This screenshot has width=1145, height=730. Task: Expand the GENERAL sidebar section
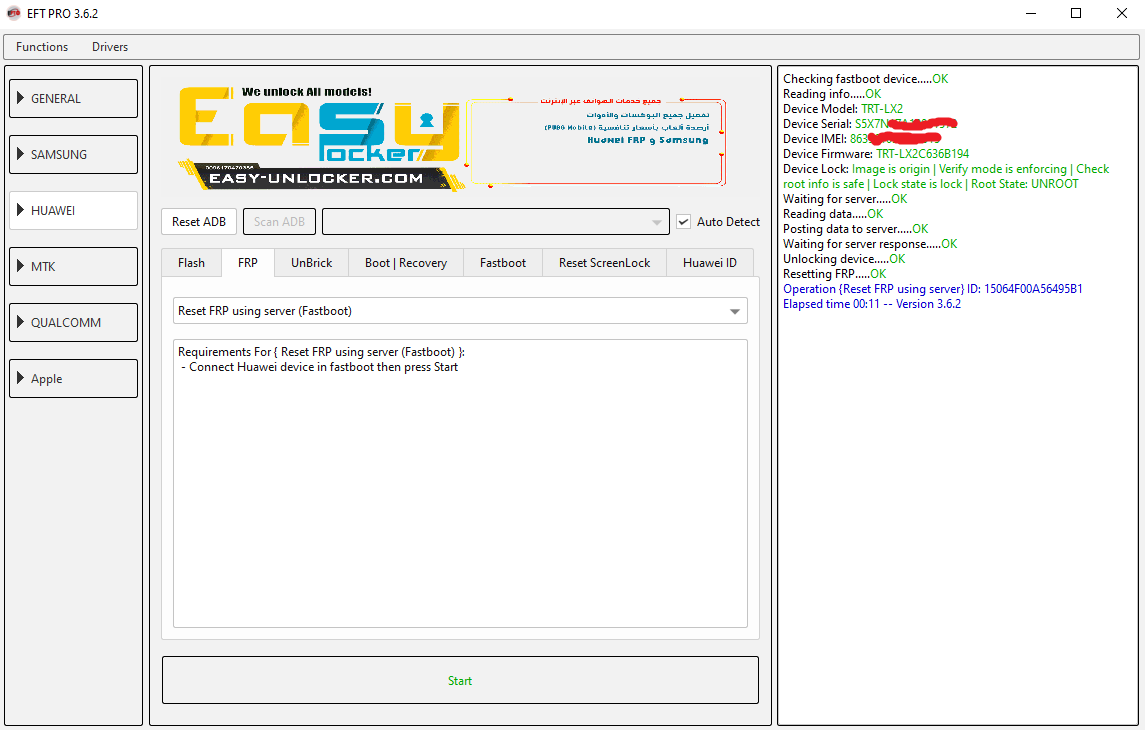tap(73, 99)
